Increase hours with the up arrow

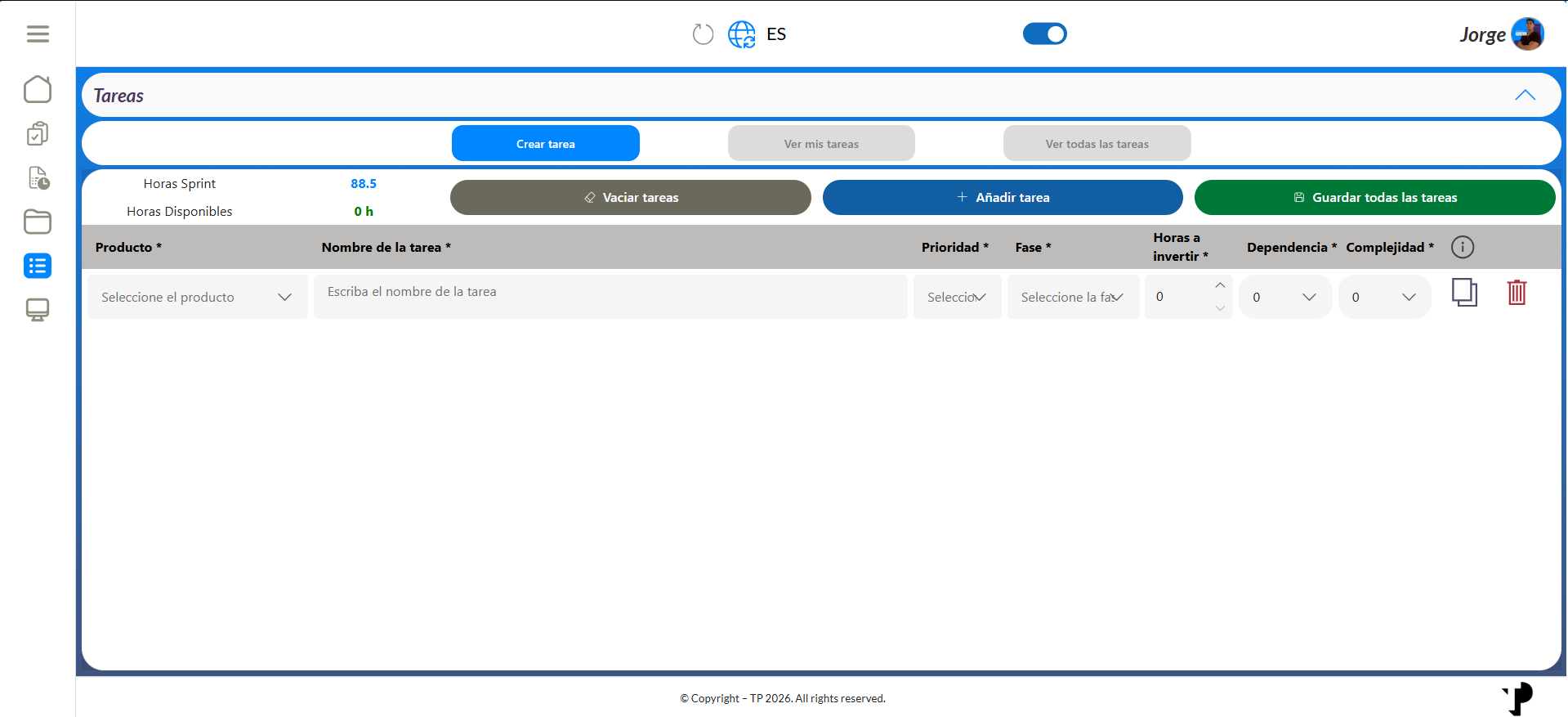point(1220,285)
